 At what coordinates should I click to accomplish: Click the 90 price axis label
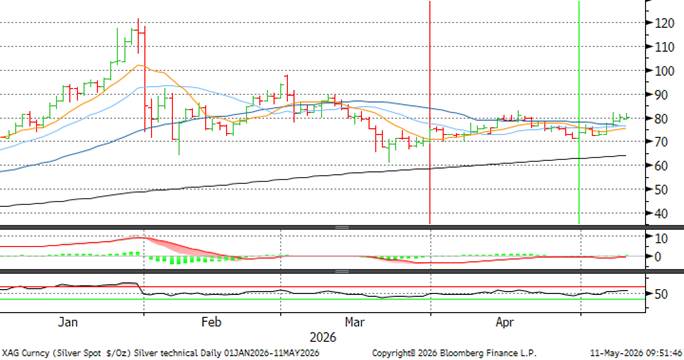662,95
